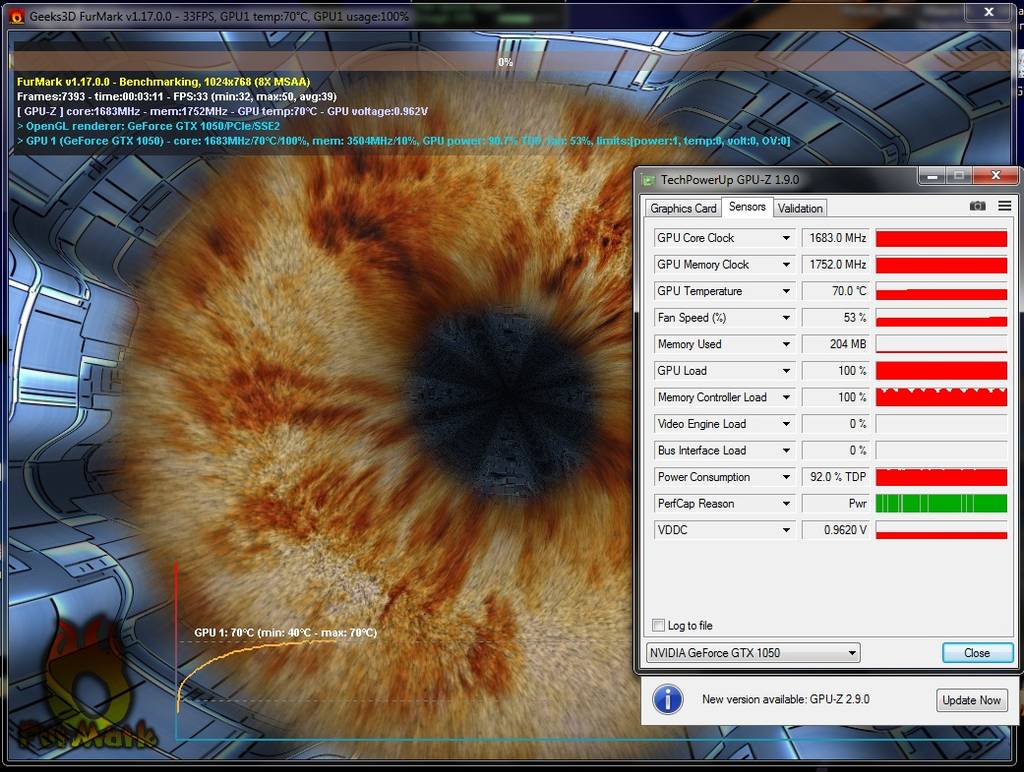Click the Frames:7393 stats line in FurMark

(x=177, y=97)
